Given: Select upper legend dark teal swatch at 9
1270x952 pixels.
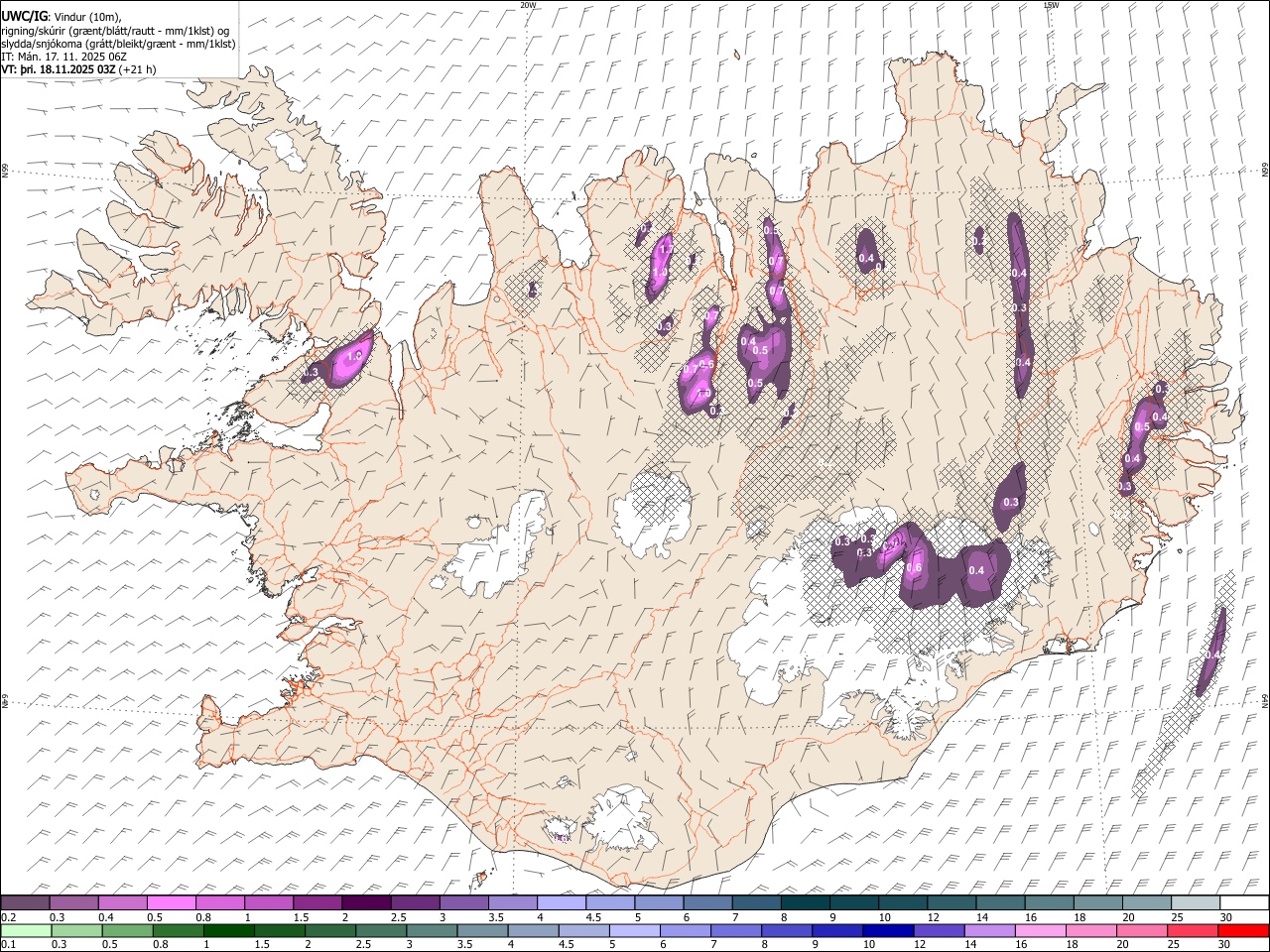Looking at the screenshot, I should pyautogui.click(x=853, y=903).
